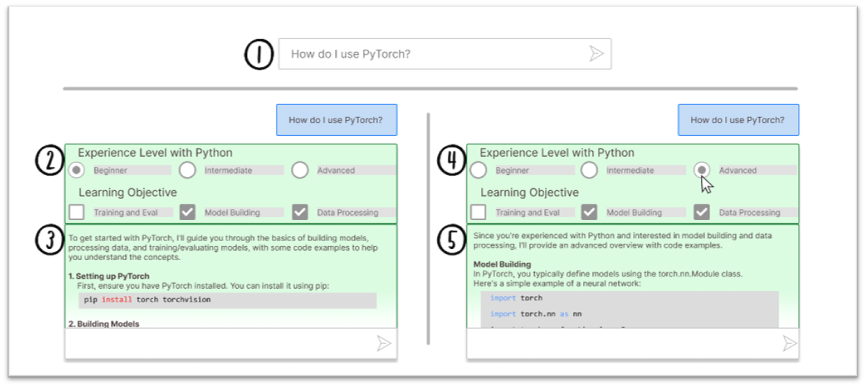Uncheck Data Processing in left panel
Screen dimensions: 866x387
(300, 212)
